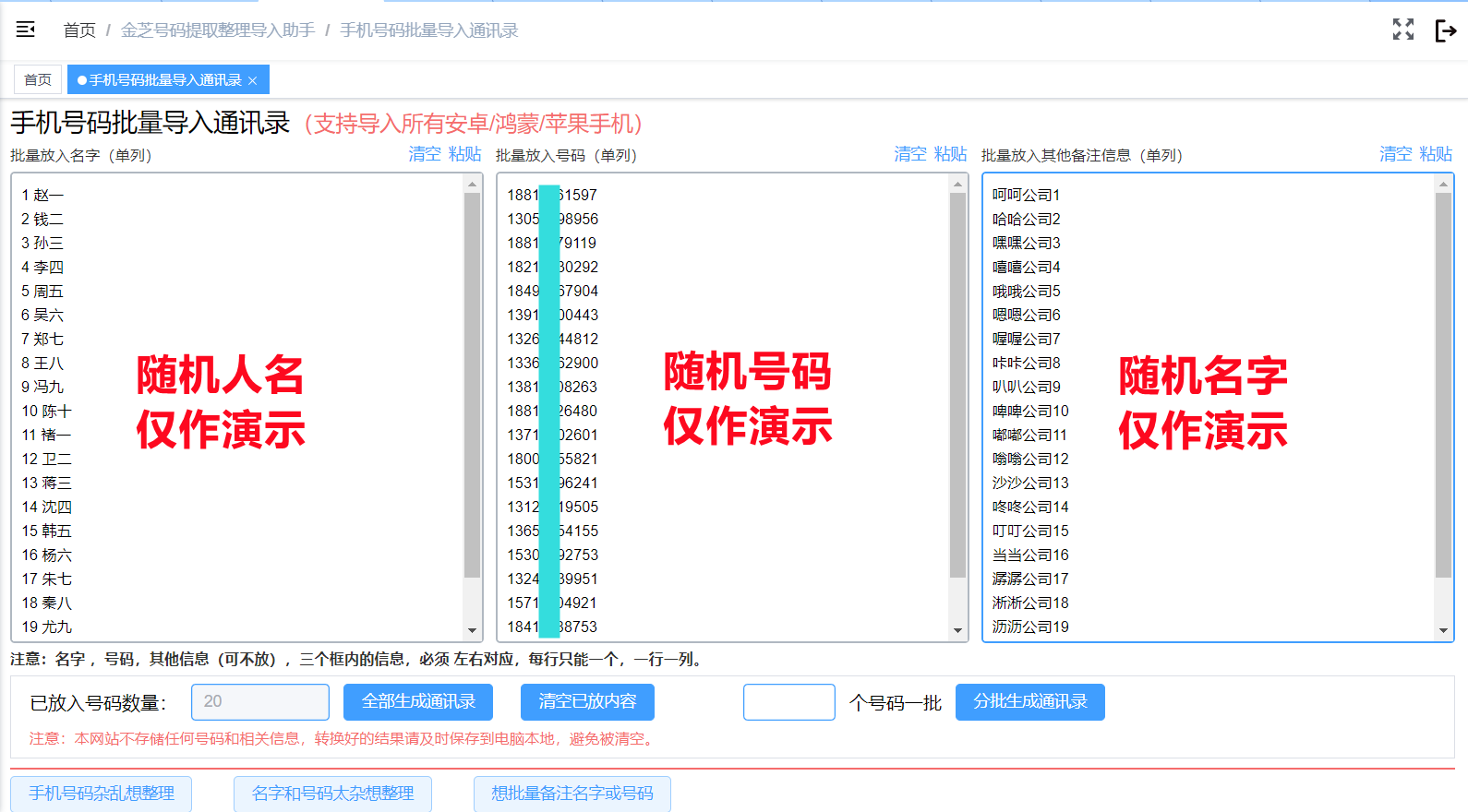
Task: Select the name row 1 赵一
Action: coord(42,195)
